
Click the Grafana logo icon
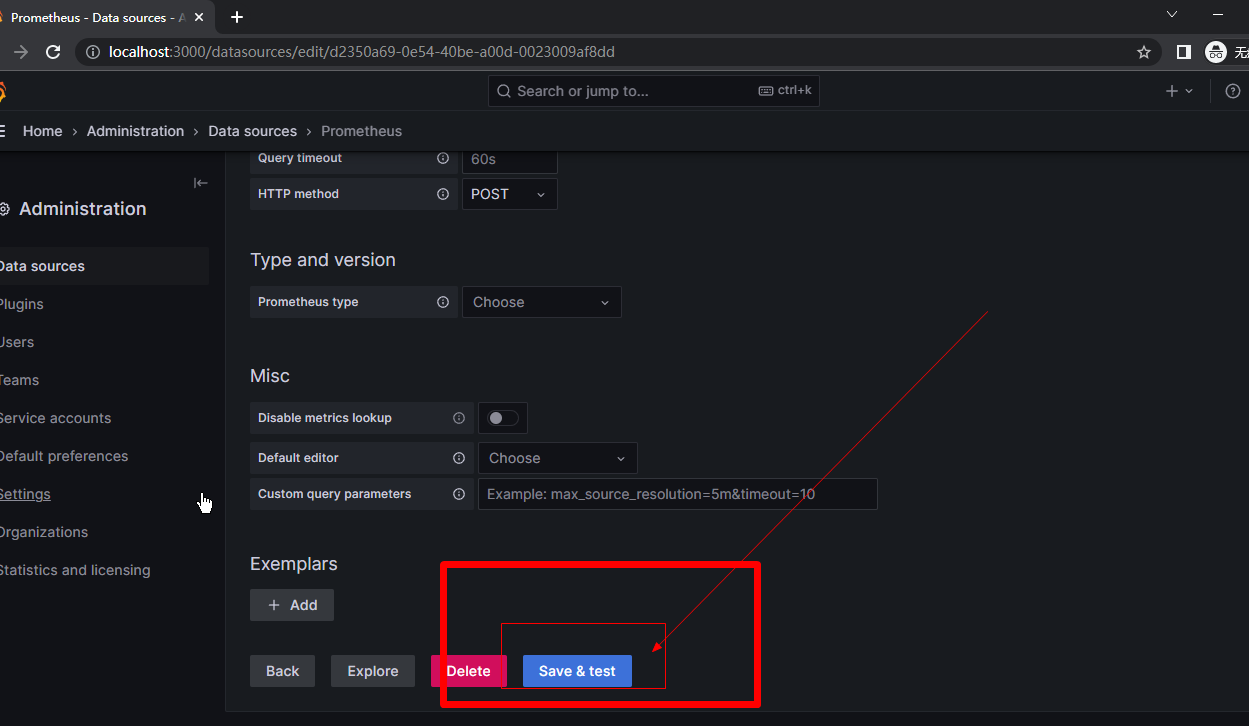tap(2, 91)
